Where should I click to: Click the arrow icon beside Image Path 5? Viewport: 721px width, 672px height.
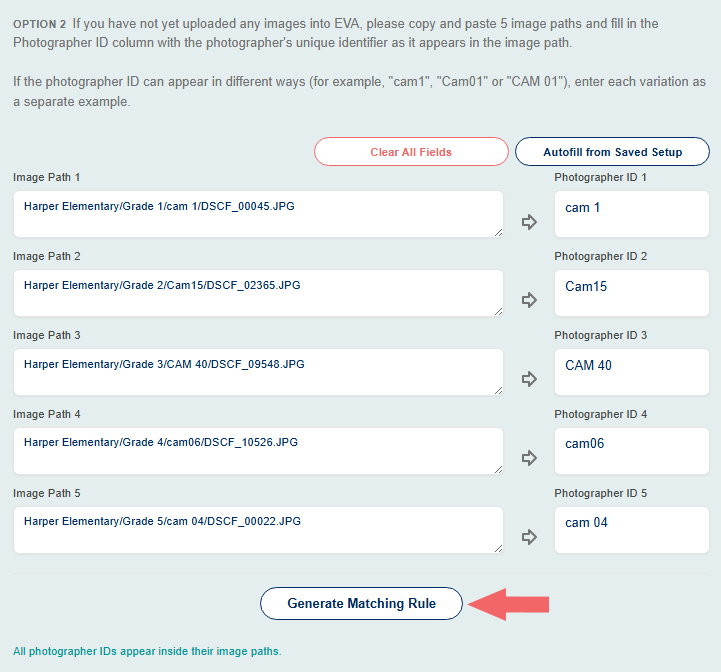529,537
